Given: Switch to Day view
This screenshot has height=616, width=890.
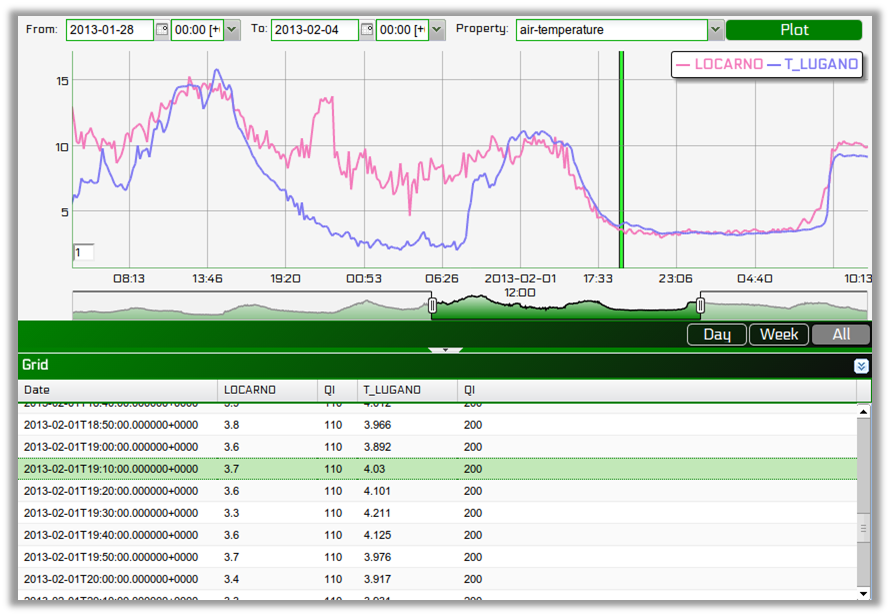Looking at the screenshot, I should [x=716, y=334].
